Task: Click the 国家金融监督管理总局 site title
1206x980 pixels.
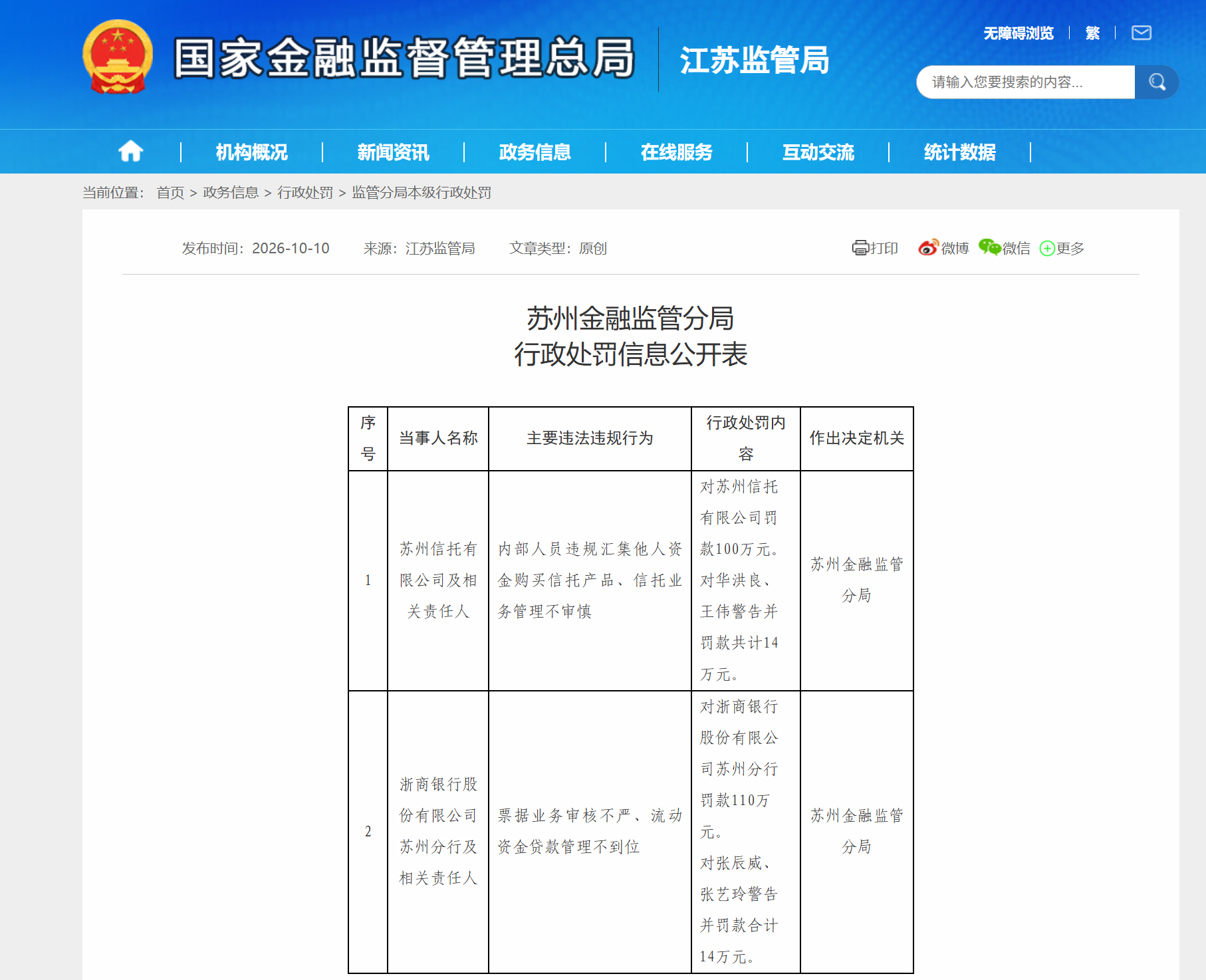Action: tap(404, 58)
